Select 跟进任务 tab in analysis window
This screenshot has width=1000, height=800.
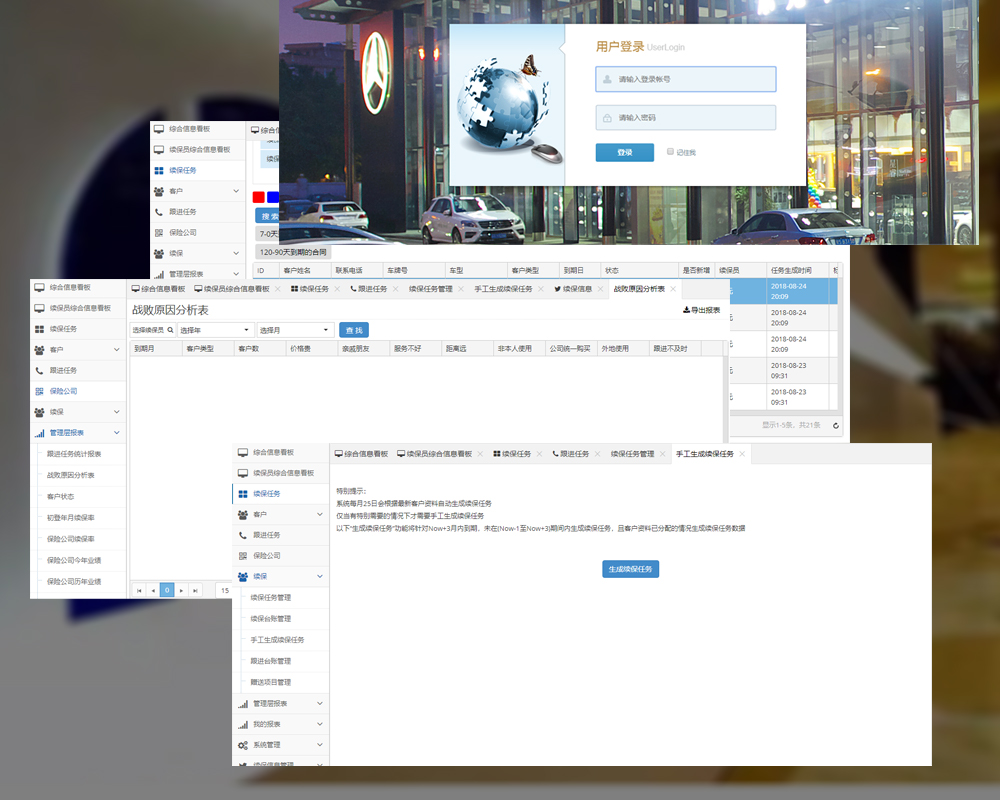(369, 289)
